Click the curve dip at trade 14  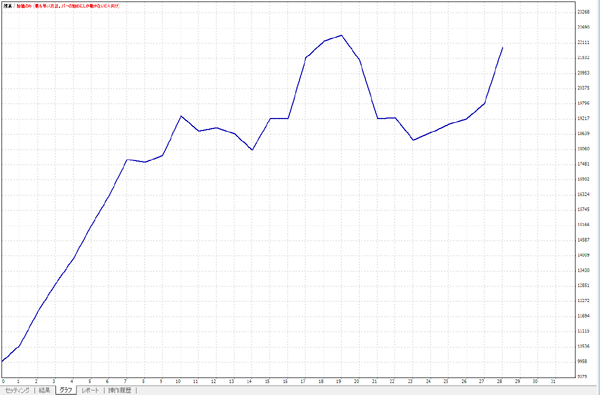[252, 150]
